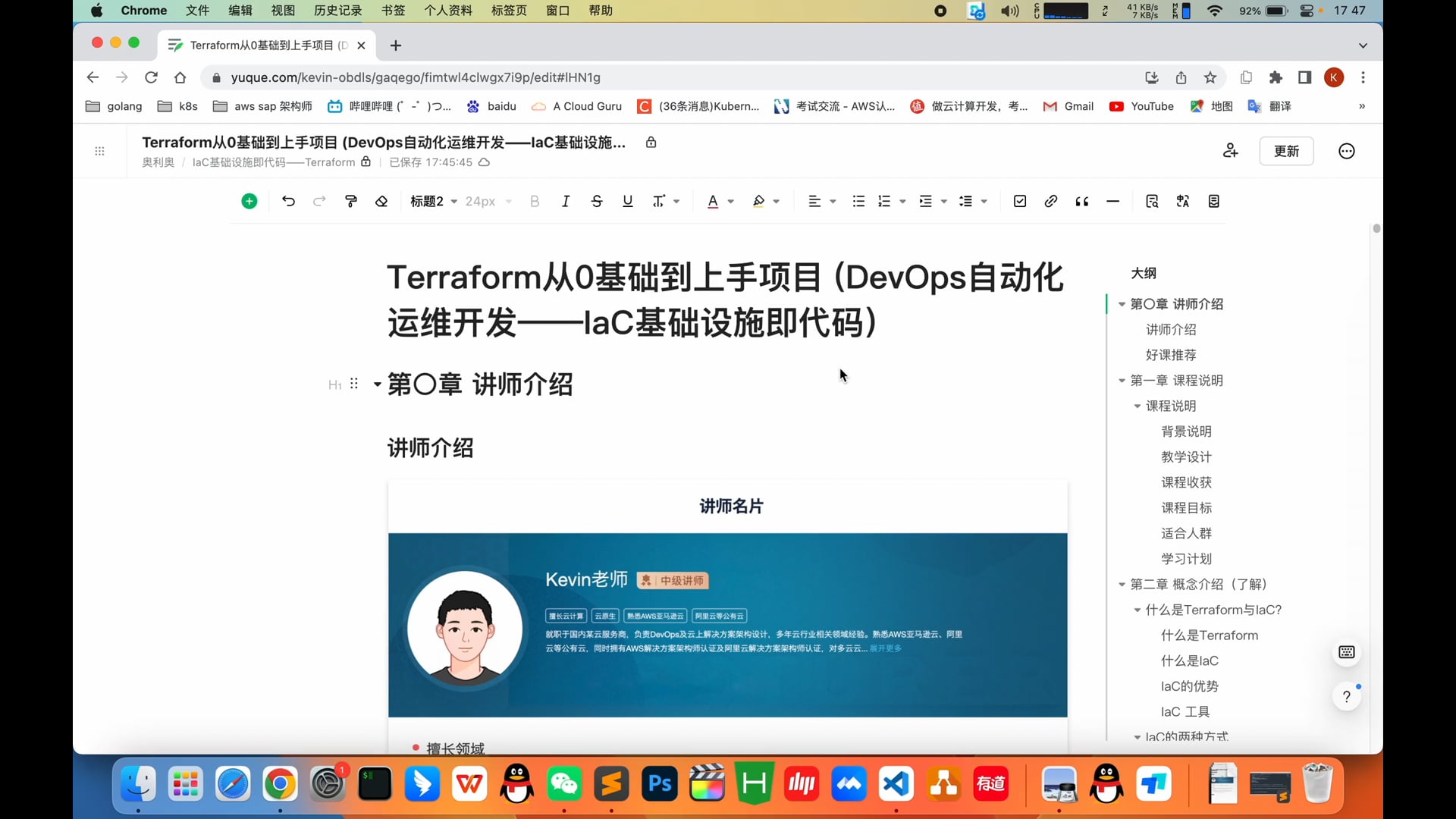Insert a hyperlink using link icon
The image size is (1456, 819).
[x=1050, y=201]
